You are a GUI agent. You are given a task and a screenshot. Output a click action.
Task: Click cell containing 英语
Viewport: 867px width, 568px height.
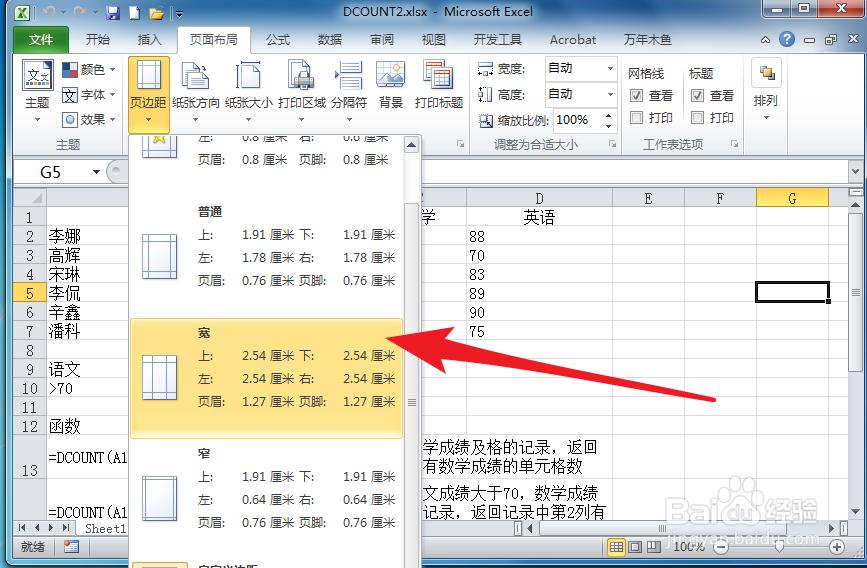click(x=539, y=217)
